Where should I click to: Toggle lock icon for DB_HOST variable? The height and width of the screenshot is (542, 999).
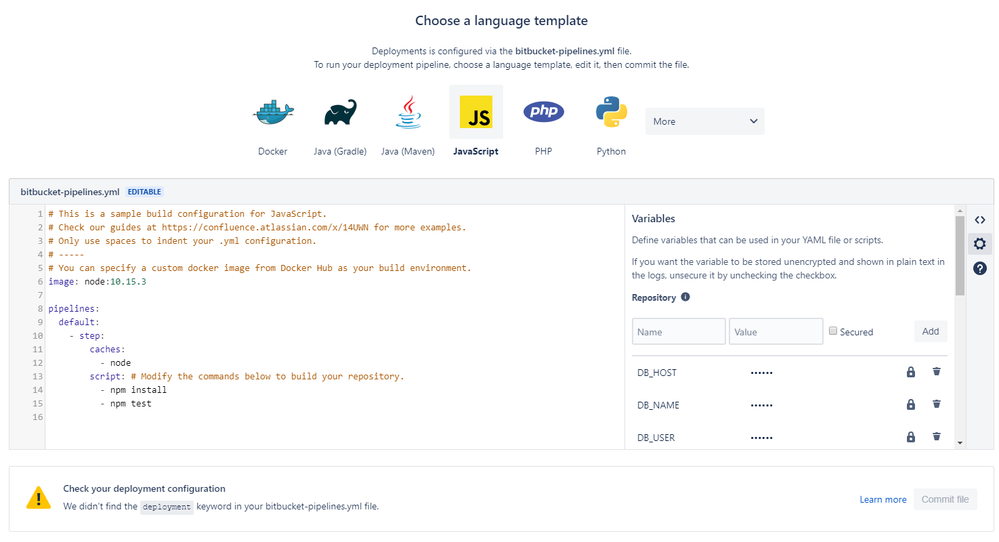(x=911, y=372)
